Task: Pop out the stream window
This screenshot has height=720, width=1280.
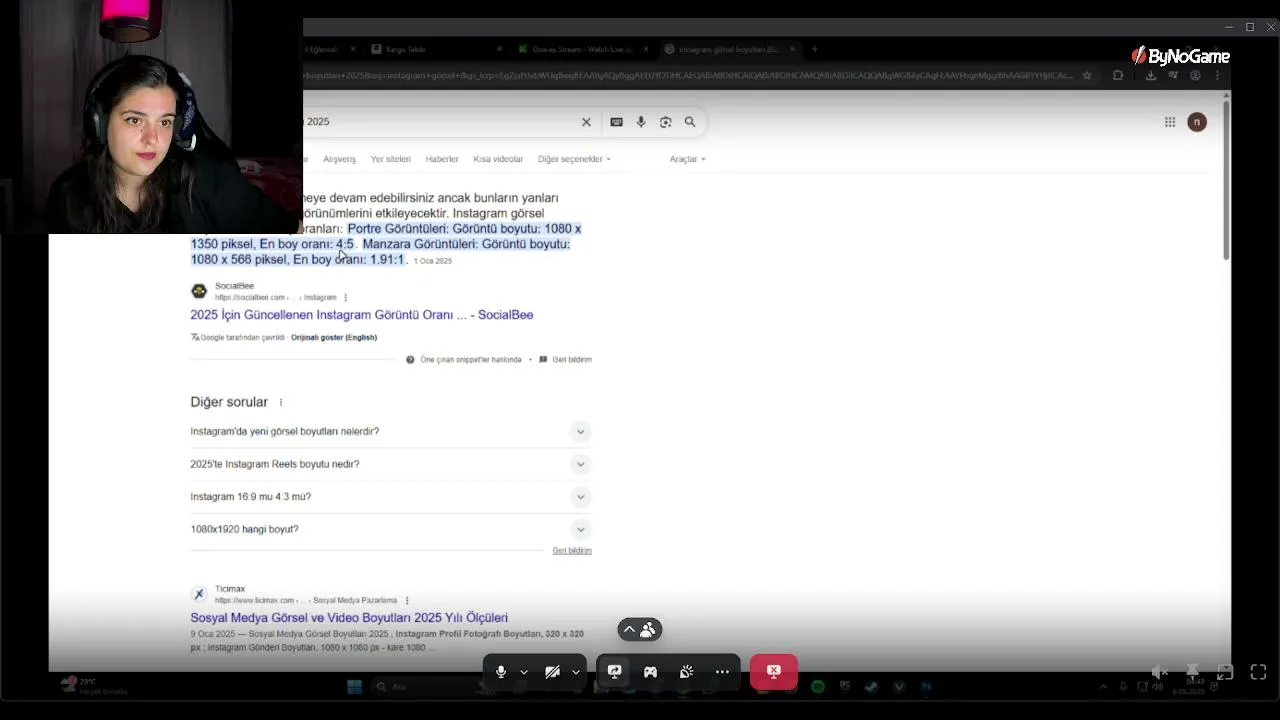Action: click(1225, 672)
